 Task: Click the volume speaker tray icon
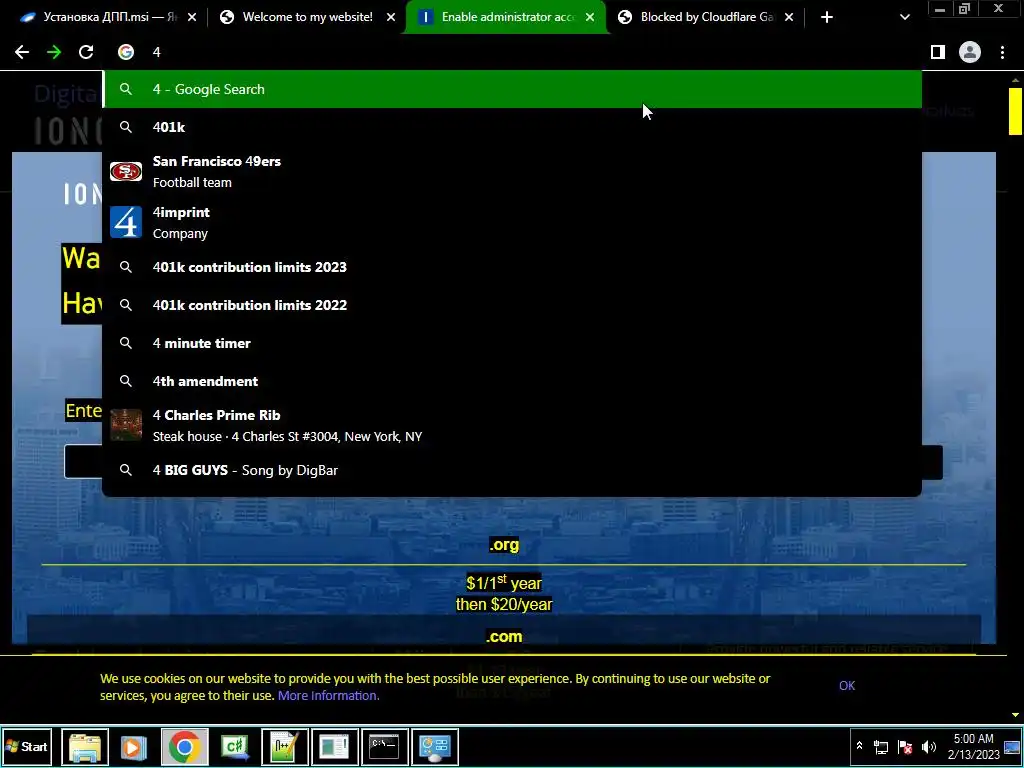point(929,747)
